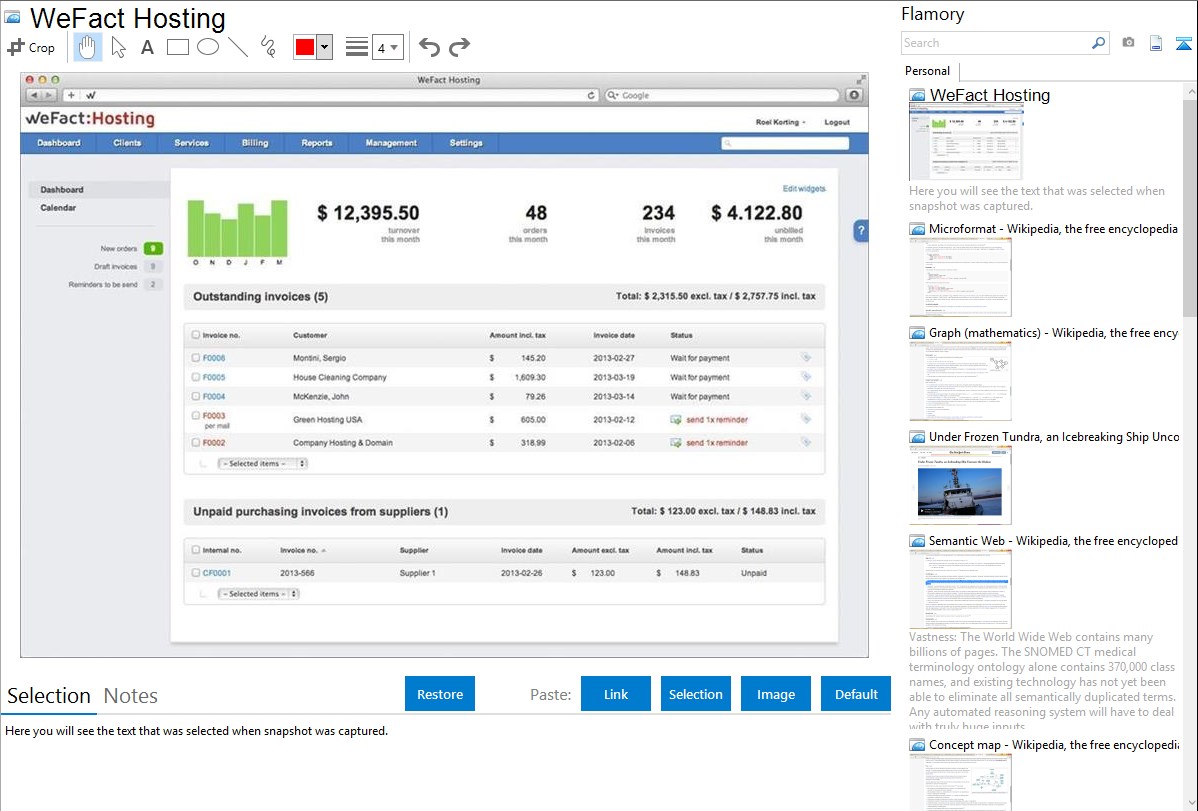Click the Restore button
This screenshot has height=811, width=1198.
tap(440, 694)
